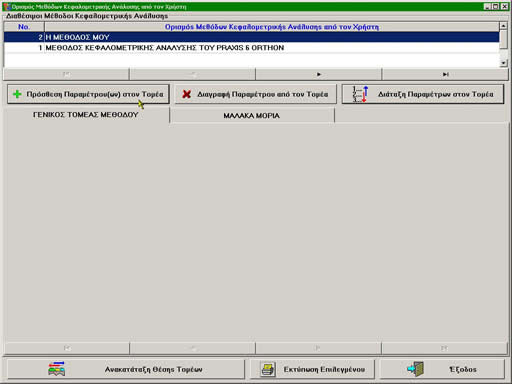Click the exit door icon
512x384 pixels.
416,369
